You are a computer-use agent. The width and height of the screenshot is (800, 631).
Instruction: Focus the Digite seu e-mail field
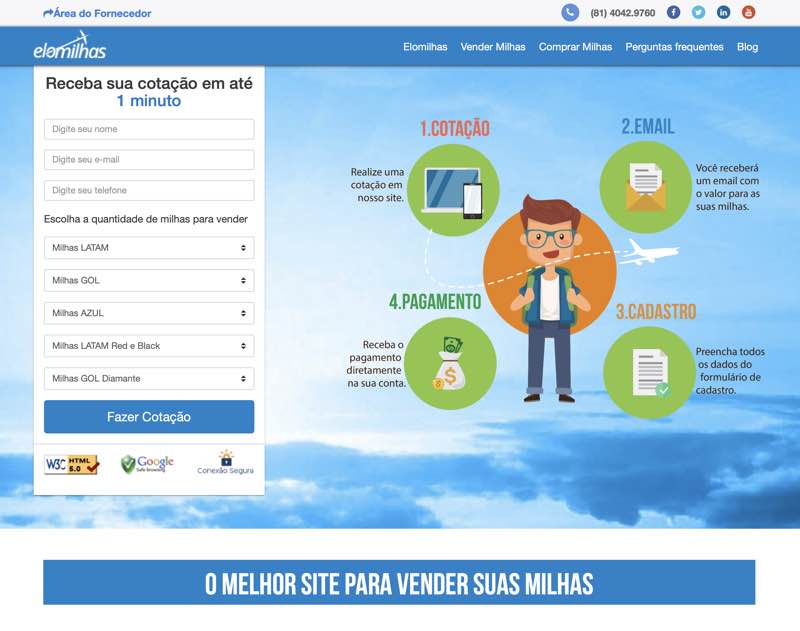pyautogui.click(x=149, y=160)
